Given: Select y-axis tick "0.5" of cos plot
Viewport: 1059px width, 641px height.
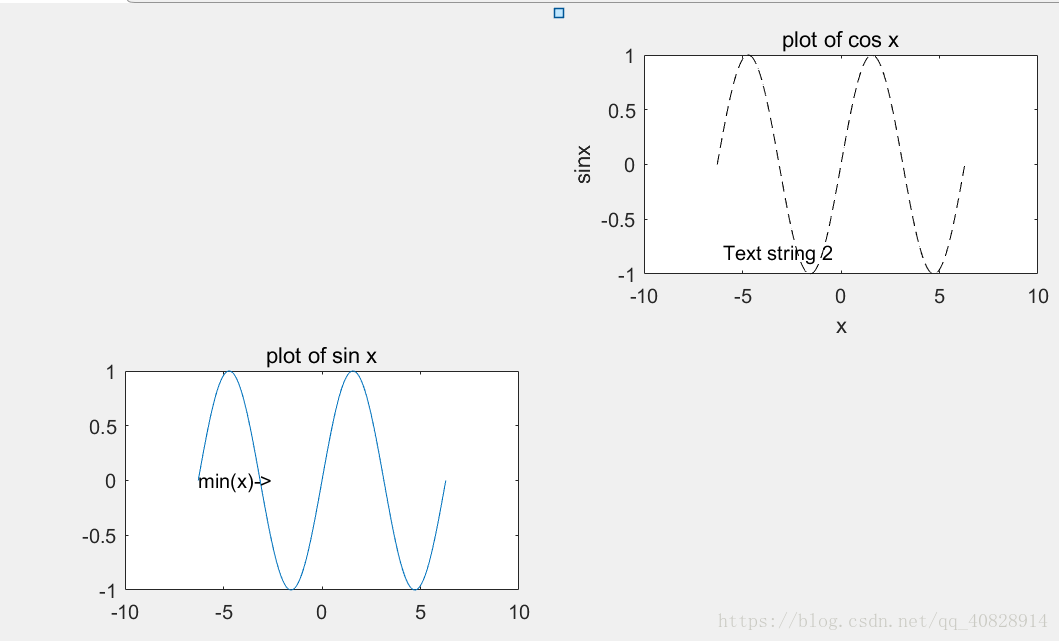Looking at the screenshot, I should 622,111.
